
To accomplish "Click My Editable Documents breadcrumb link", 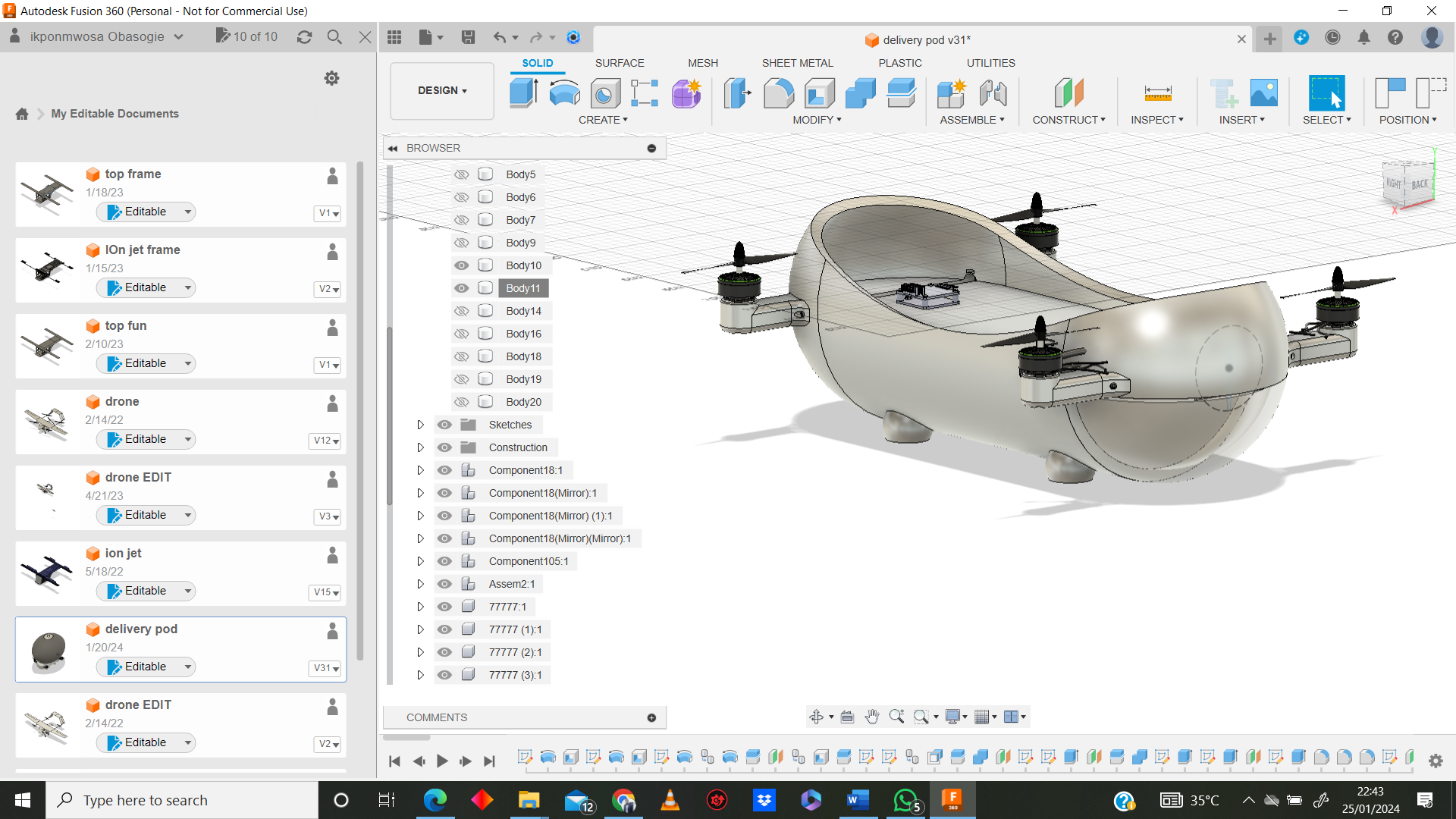I will [x=115, y=114].
